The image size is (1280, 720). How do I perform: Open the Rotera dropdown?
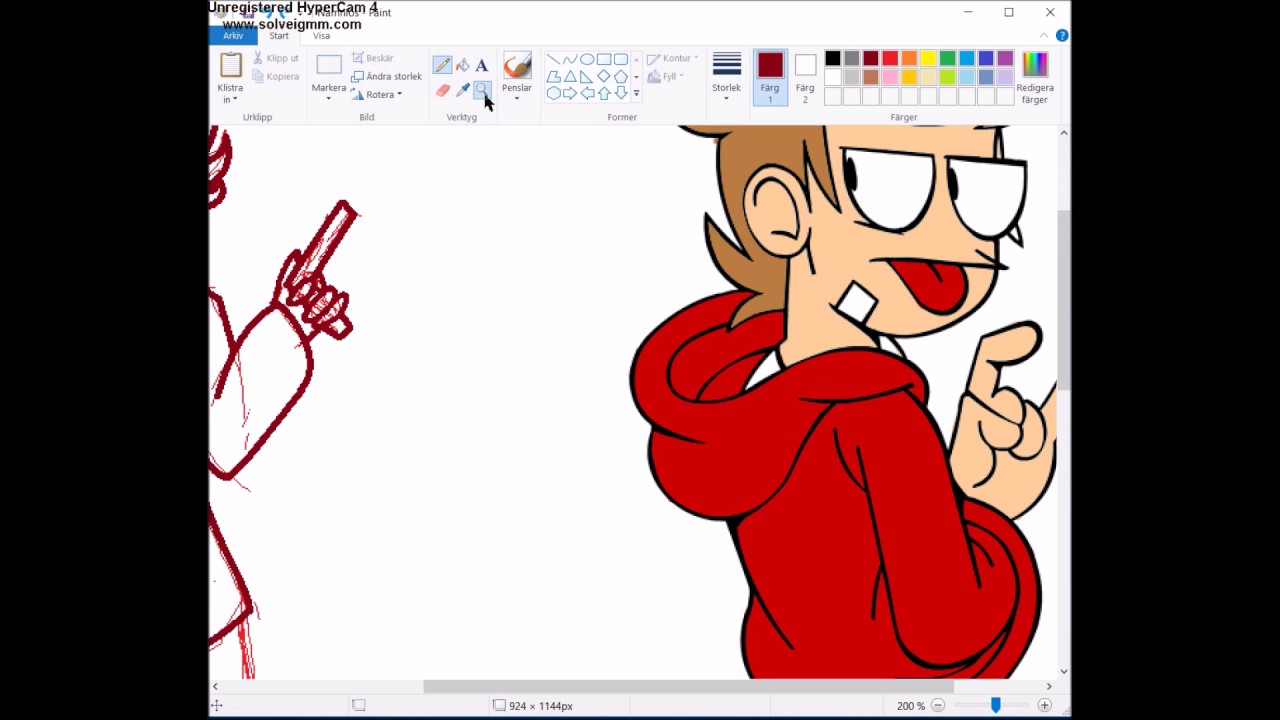click(376, 95)
